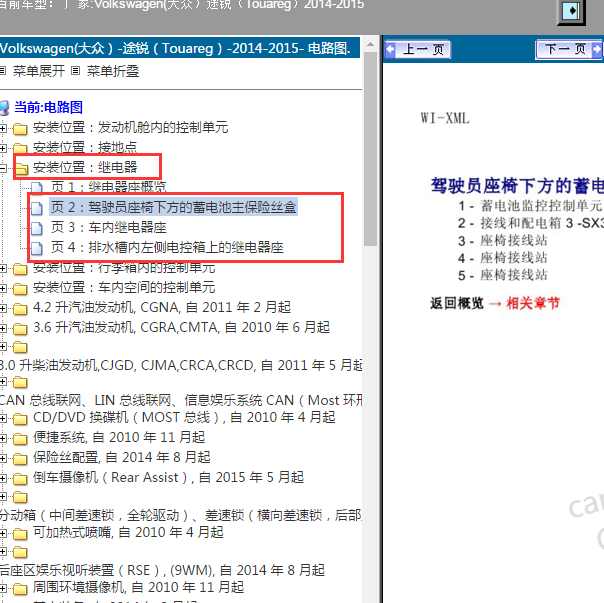Click folder icon of 安装位置：发动机舱内的控制单元
The height and width of the screenshot is (603, 604).
20,128
